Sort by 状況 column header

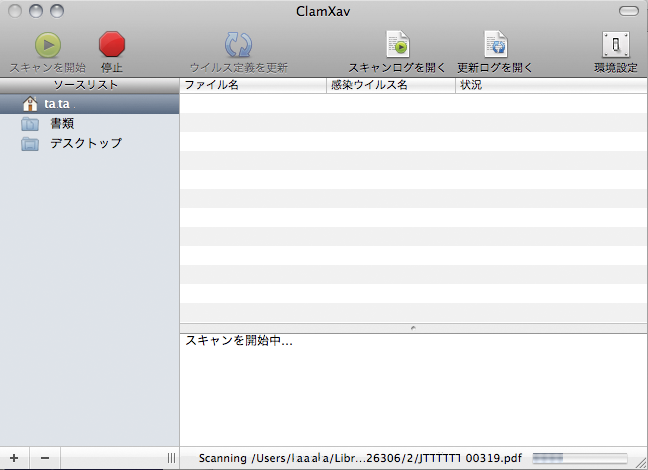pyautogui.click(x=551, y=85)
